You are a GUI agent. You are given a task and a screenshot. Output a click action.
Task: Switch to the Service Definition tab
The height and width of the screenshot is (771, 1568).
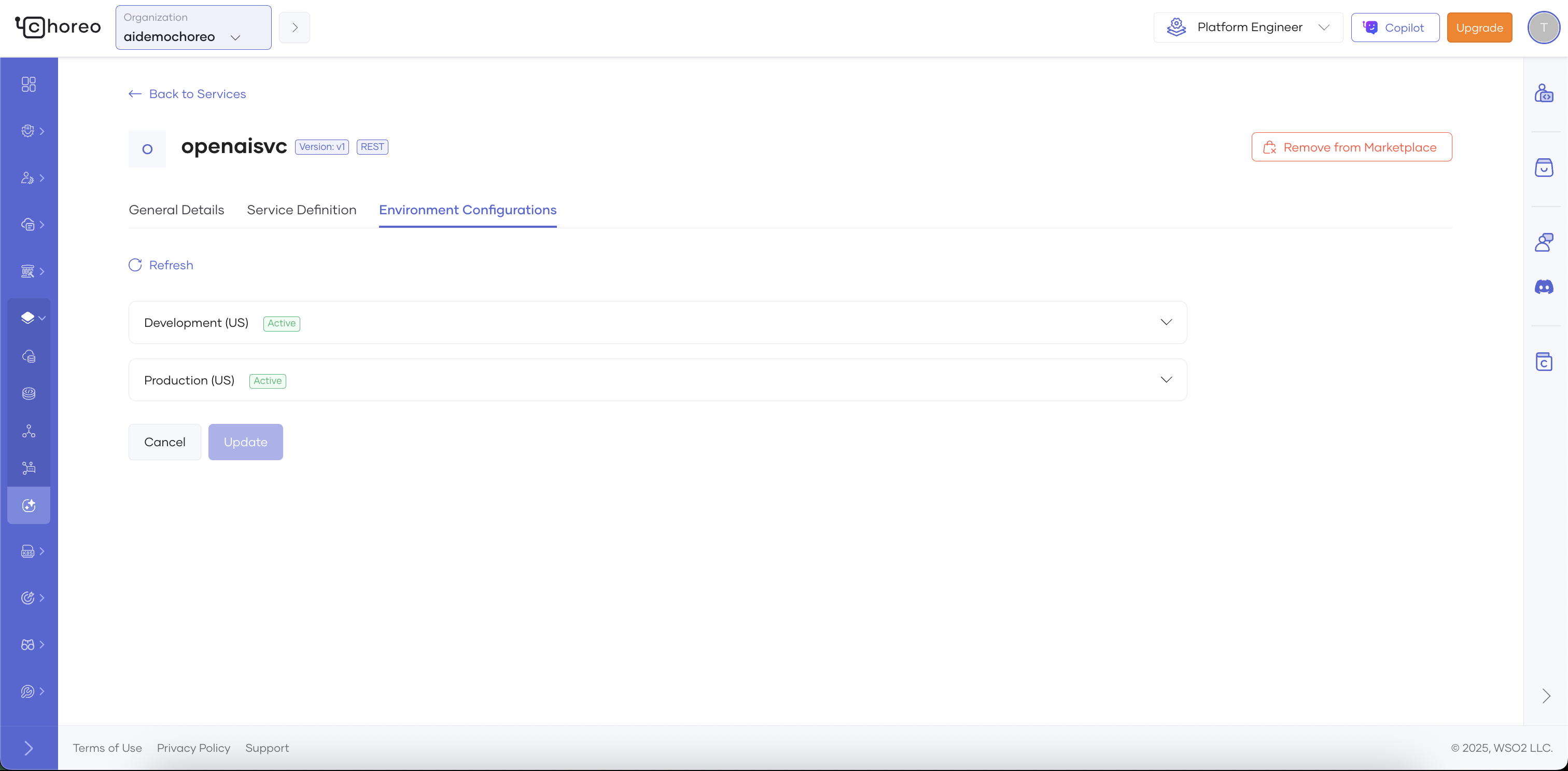[301, 210]
